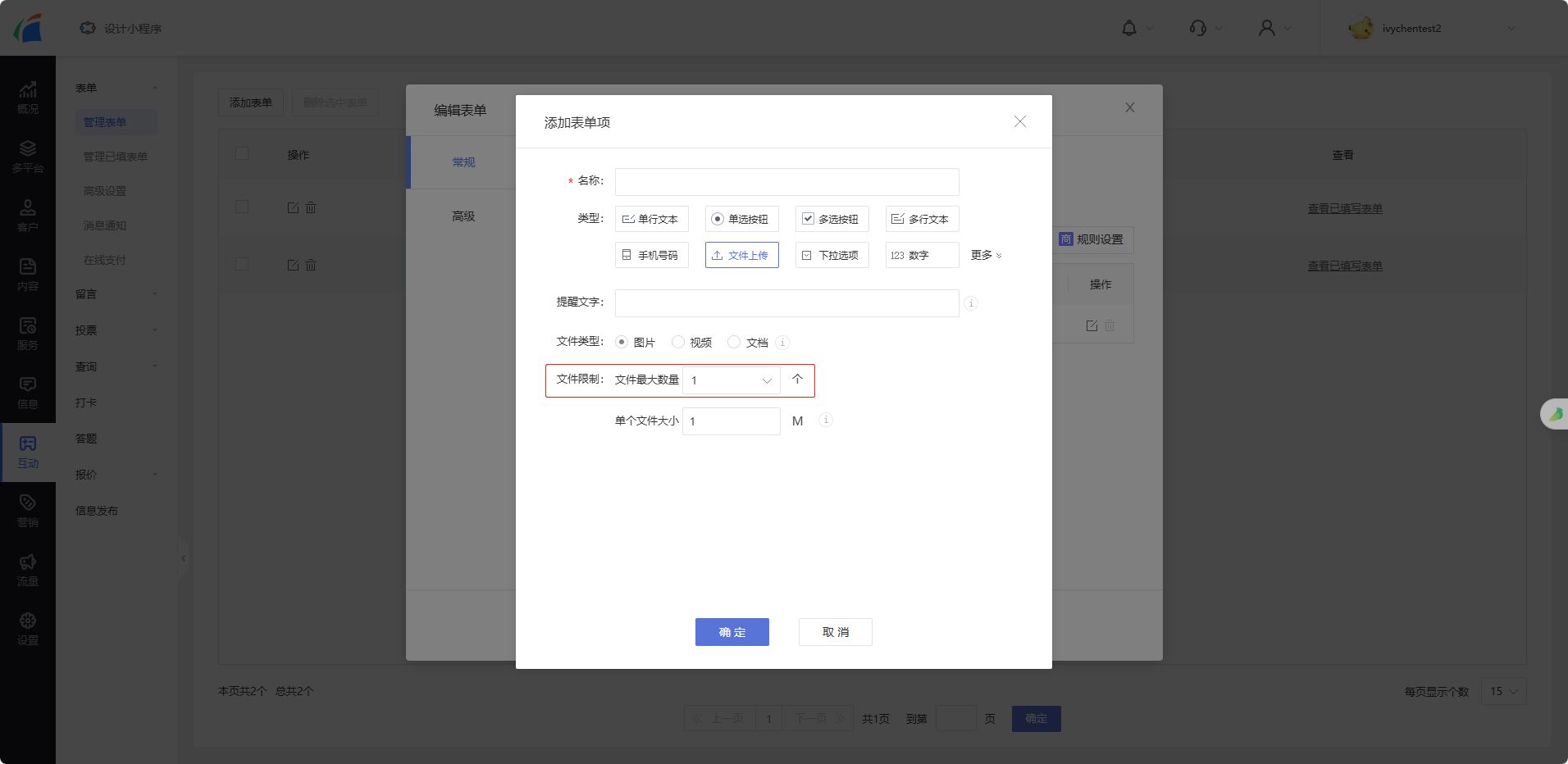Open the 多平台 sidebar section
Screen dimensions: 1568x764
[28, 157]
